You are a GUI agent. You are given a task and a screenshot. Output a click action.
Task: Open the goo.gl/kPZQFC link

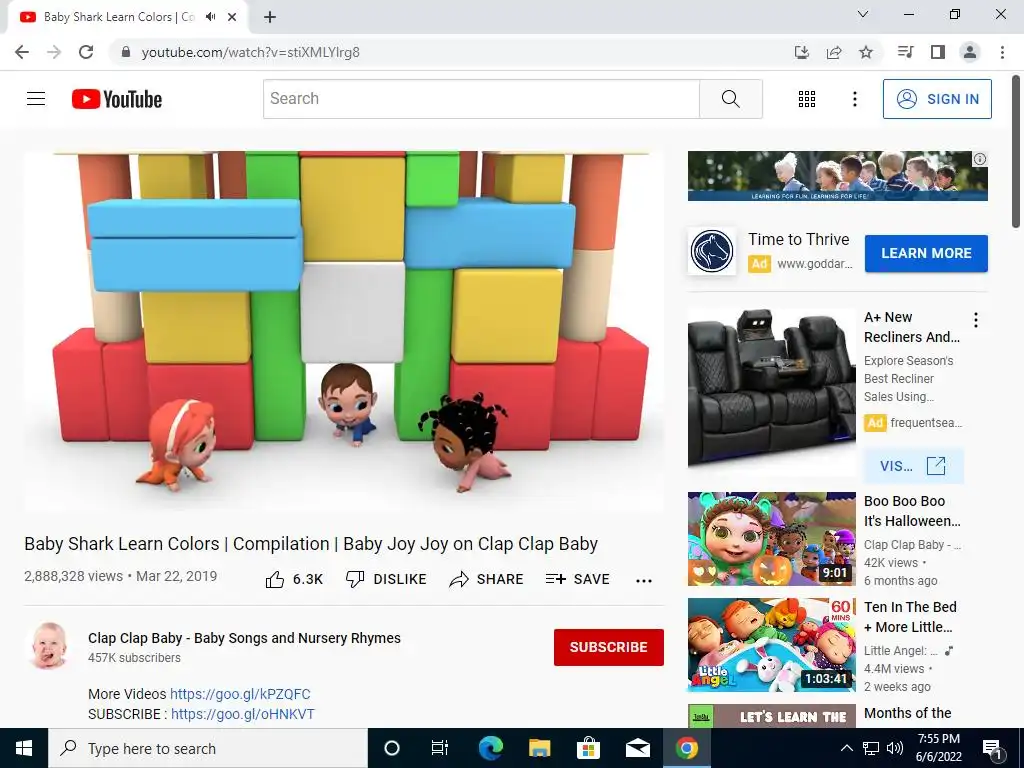240,694
